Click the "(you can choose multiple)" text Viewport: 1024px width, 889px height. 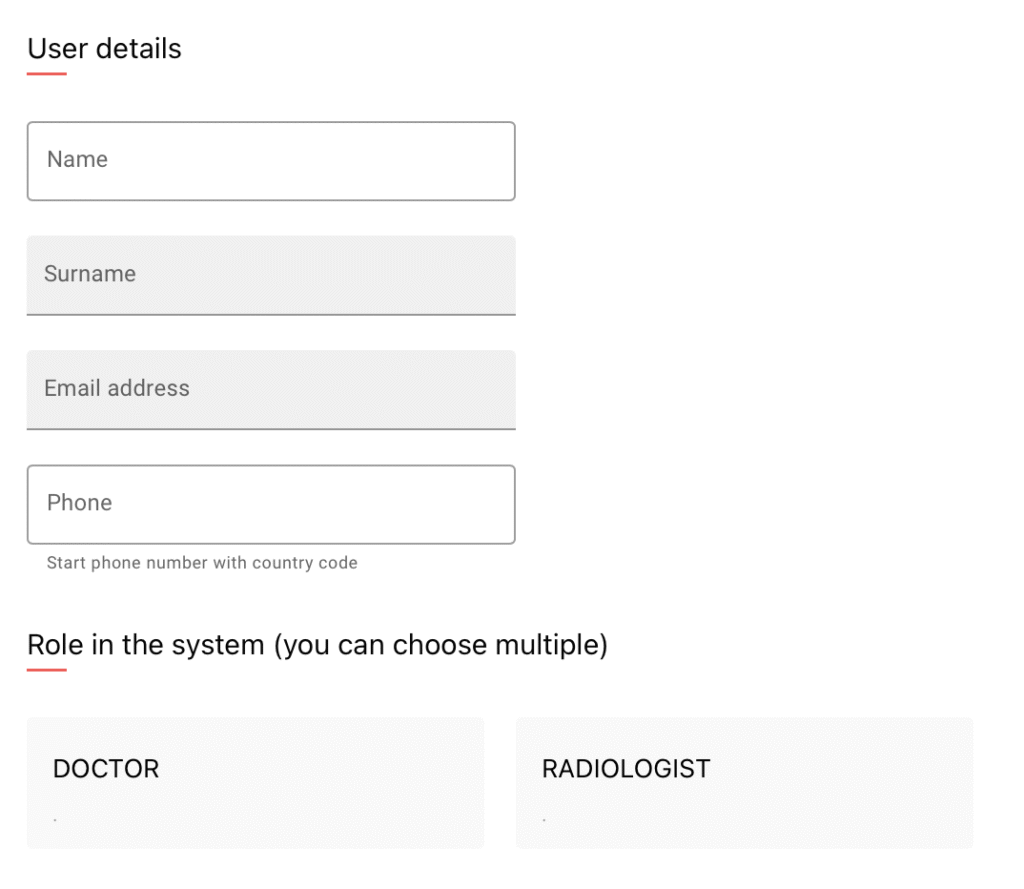(x=441, y=645)
